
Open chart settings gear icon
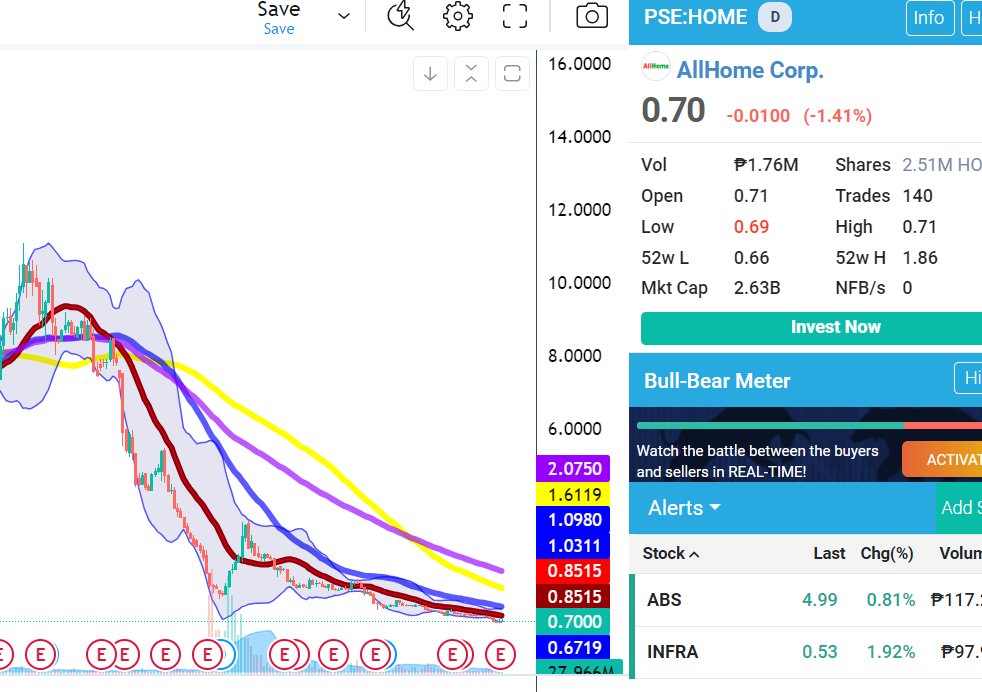pos(458,16)
